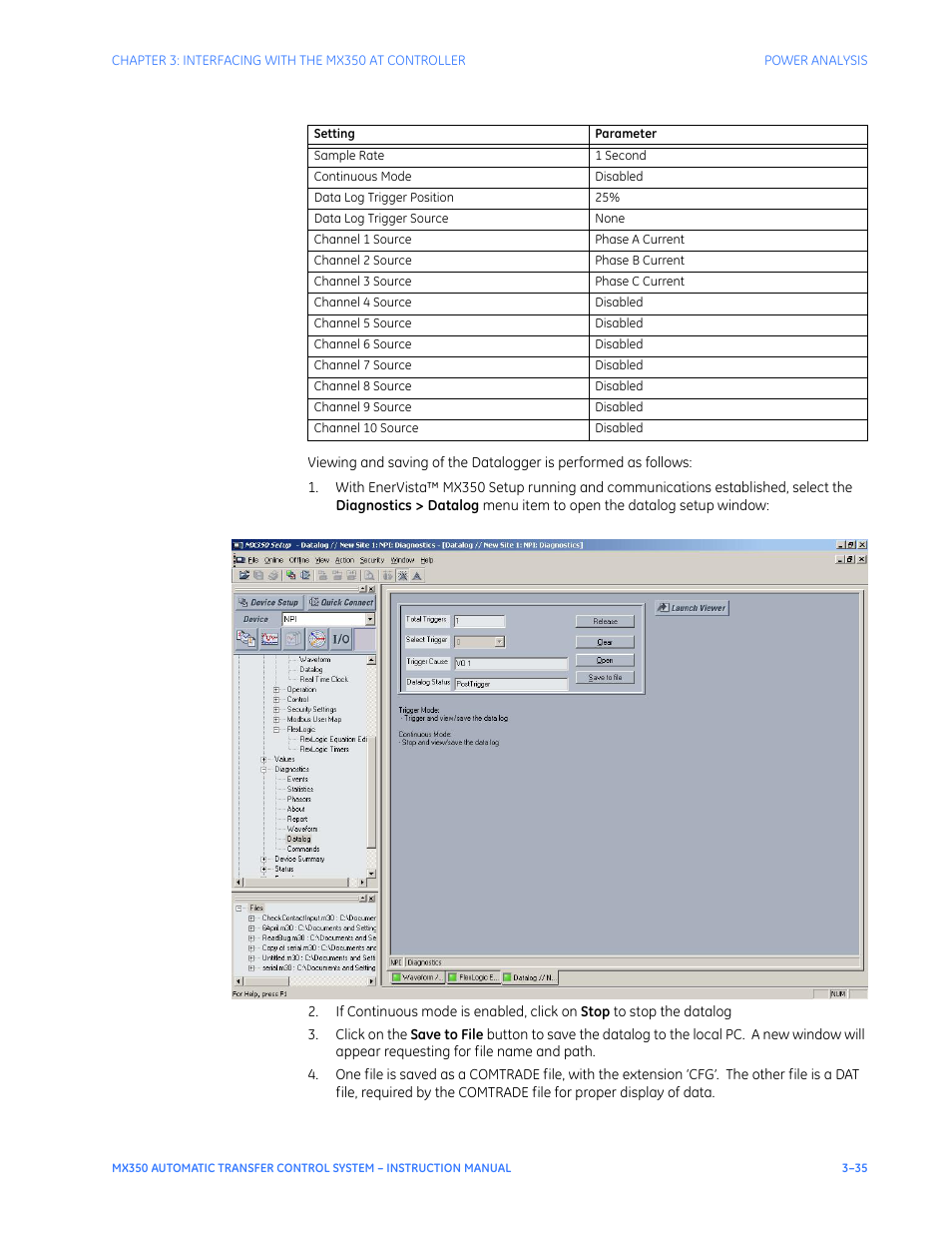Open the Window menu

coord(402,560)
